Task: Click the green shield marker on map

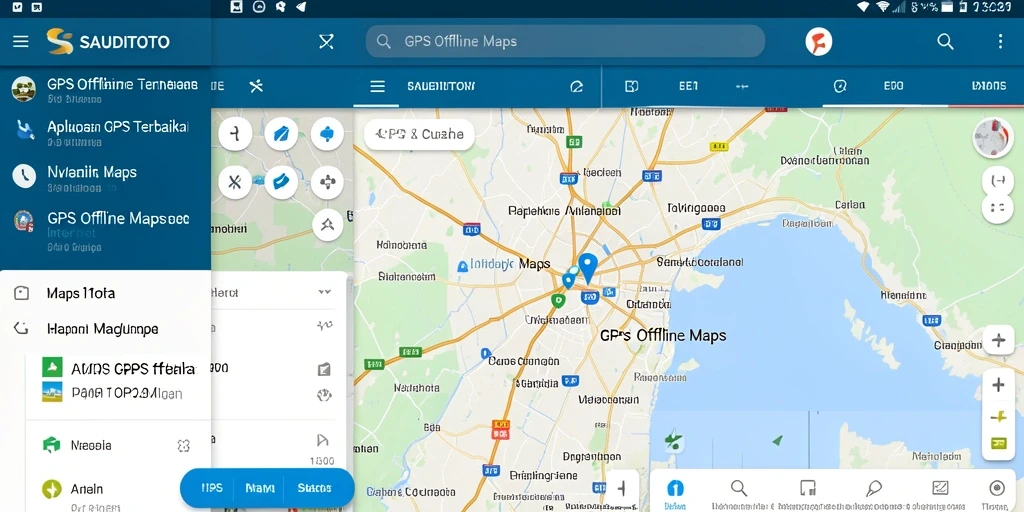Action: (x=557, y=300)
